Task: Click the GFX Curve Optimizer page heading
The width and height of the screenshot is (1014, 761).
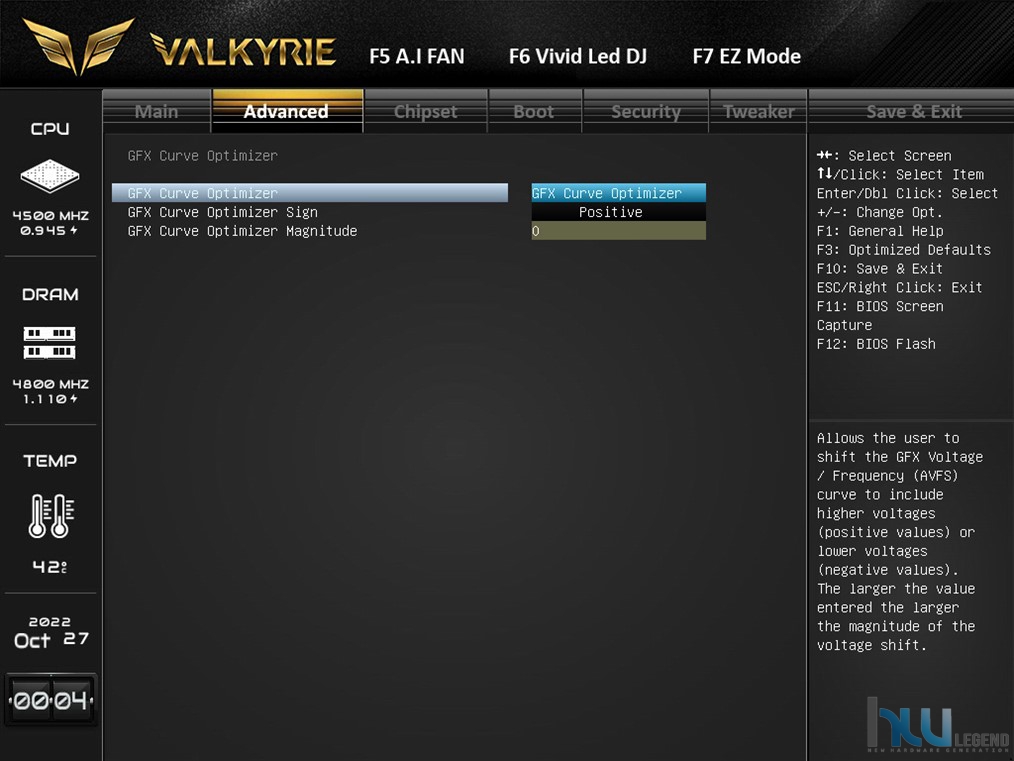Action: pyautogui.click(x=202, y=156)
